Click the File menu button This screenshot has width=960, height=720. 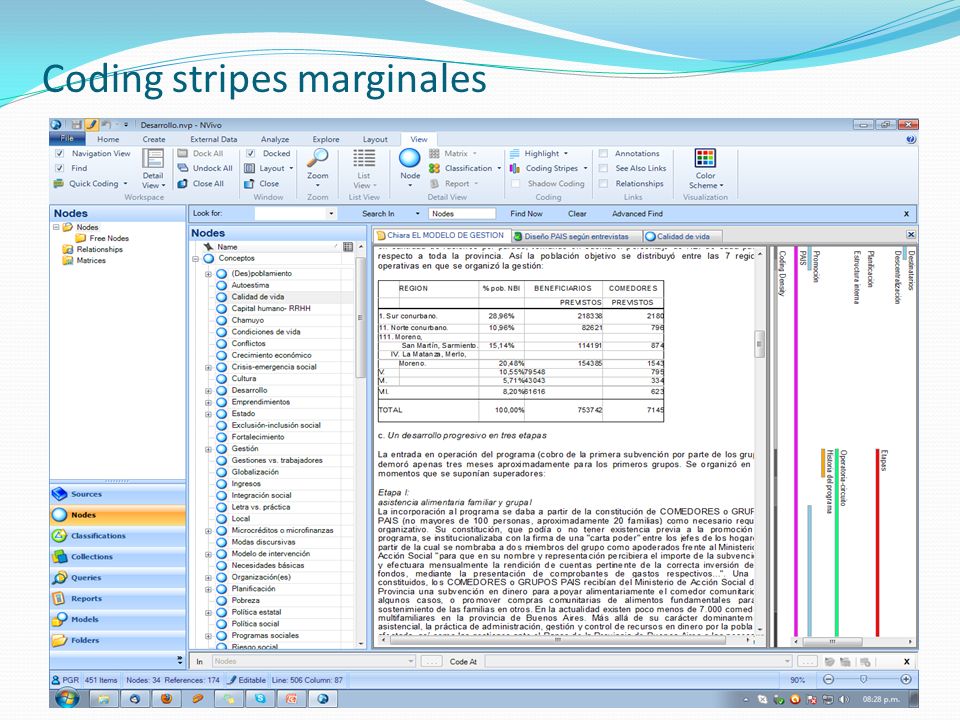tap(67, 138)
